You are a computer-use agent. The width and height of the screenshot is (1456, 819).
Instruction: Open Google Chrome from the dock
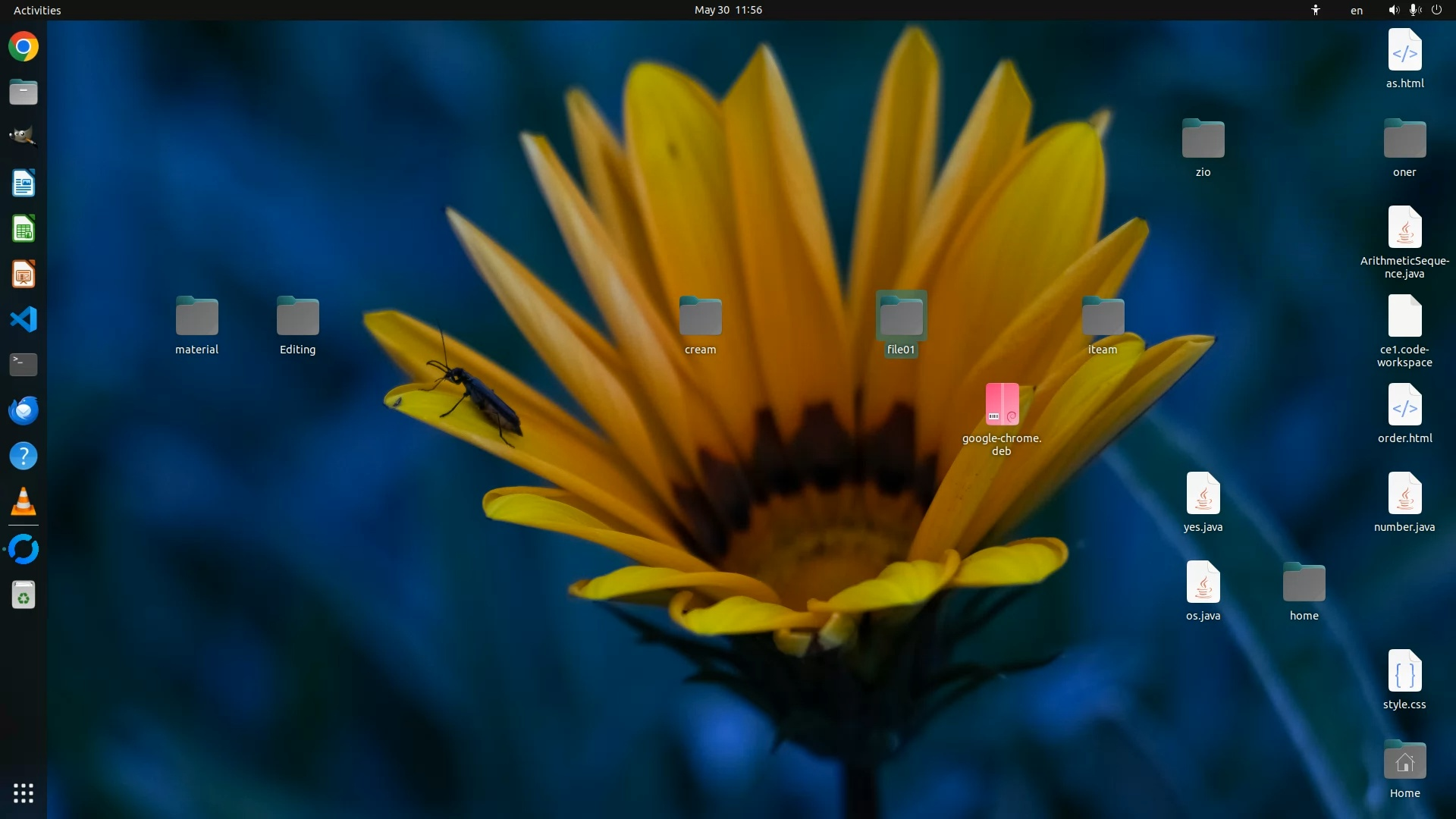point(24,47)
